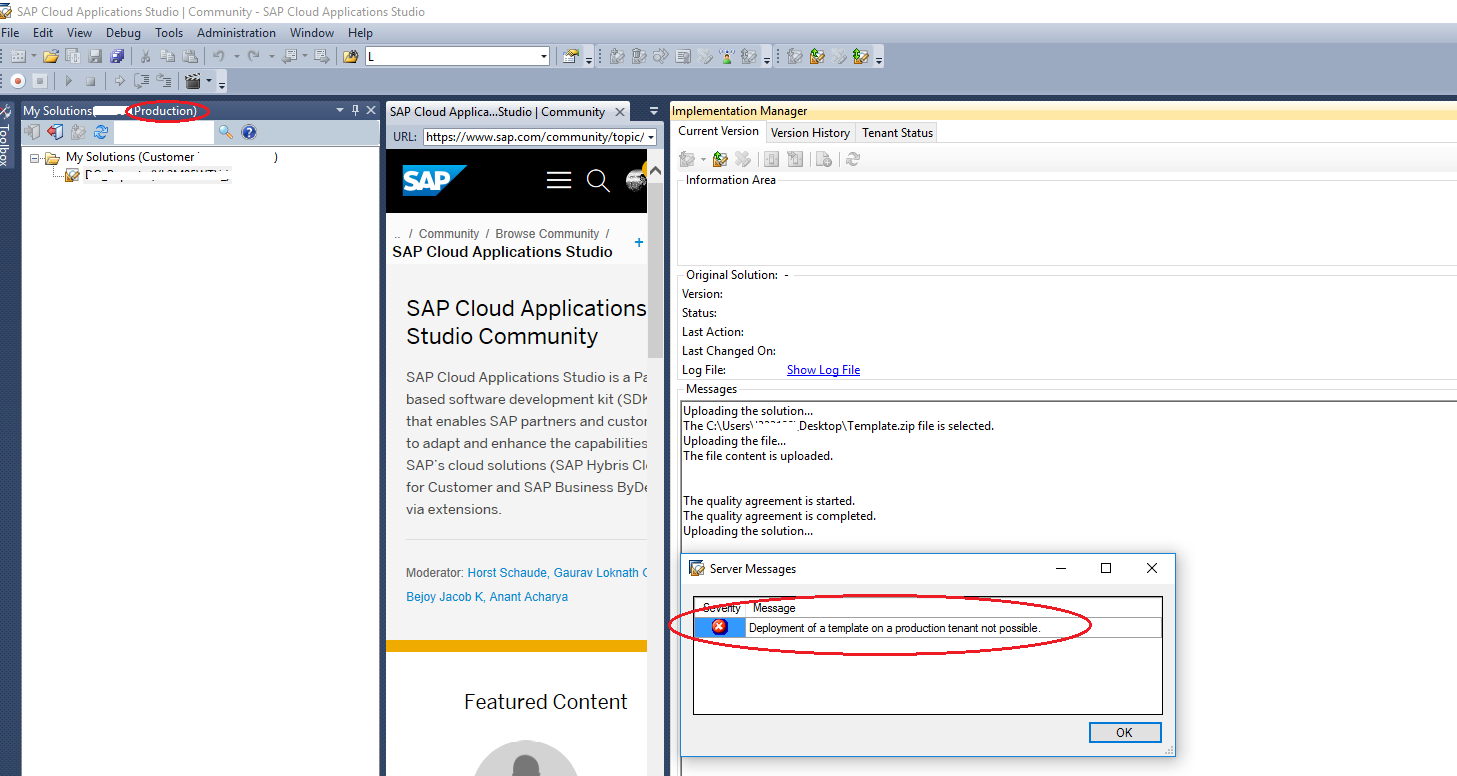Image resolution: width=1457 pixels, height=776 pixels.
Task: Toggle the pin on My Solutions panel
Action: [x=355, y=110]
